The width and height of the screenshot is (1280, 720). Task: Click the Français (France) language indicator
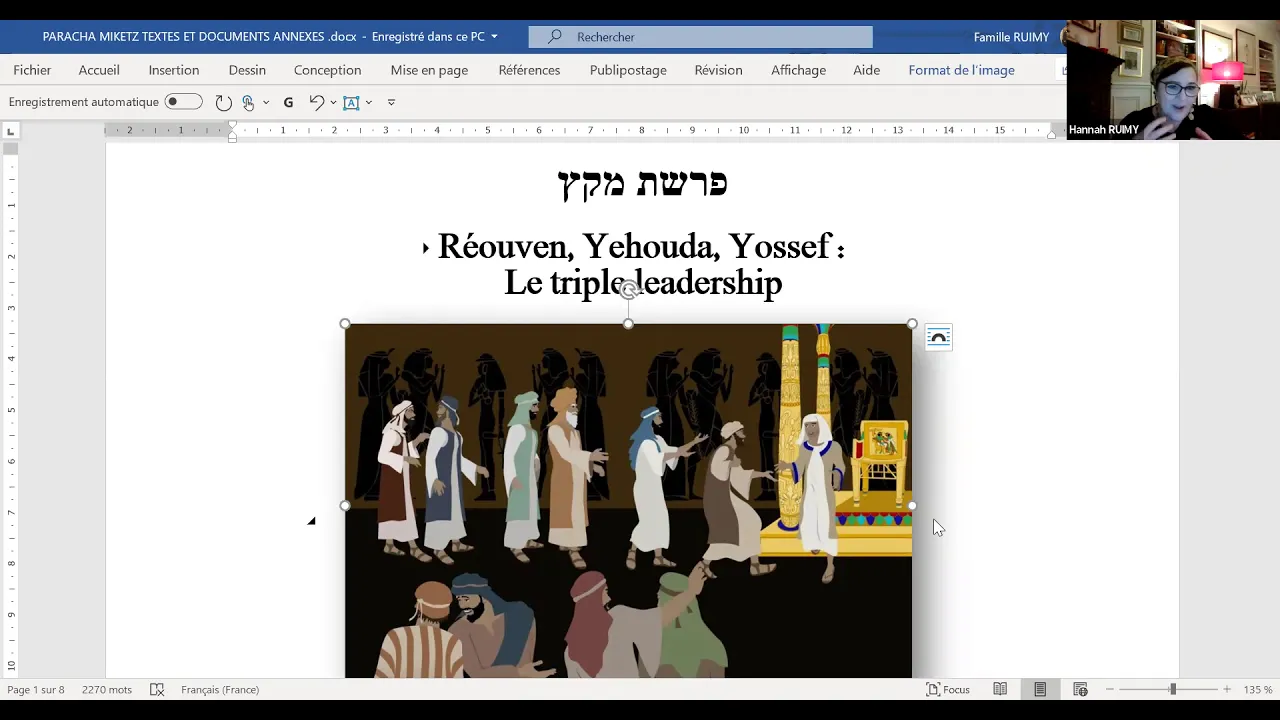(x=220, y=690)
